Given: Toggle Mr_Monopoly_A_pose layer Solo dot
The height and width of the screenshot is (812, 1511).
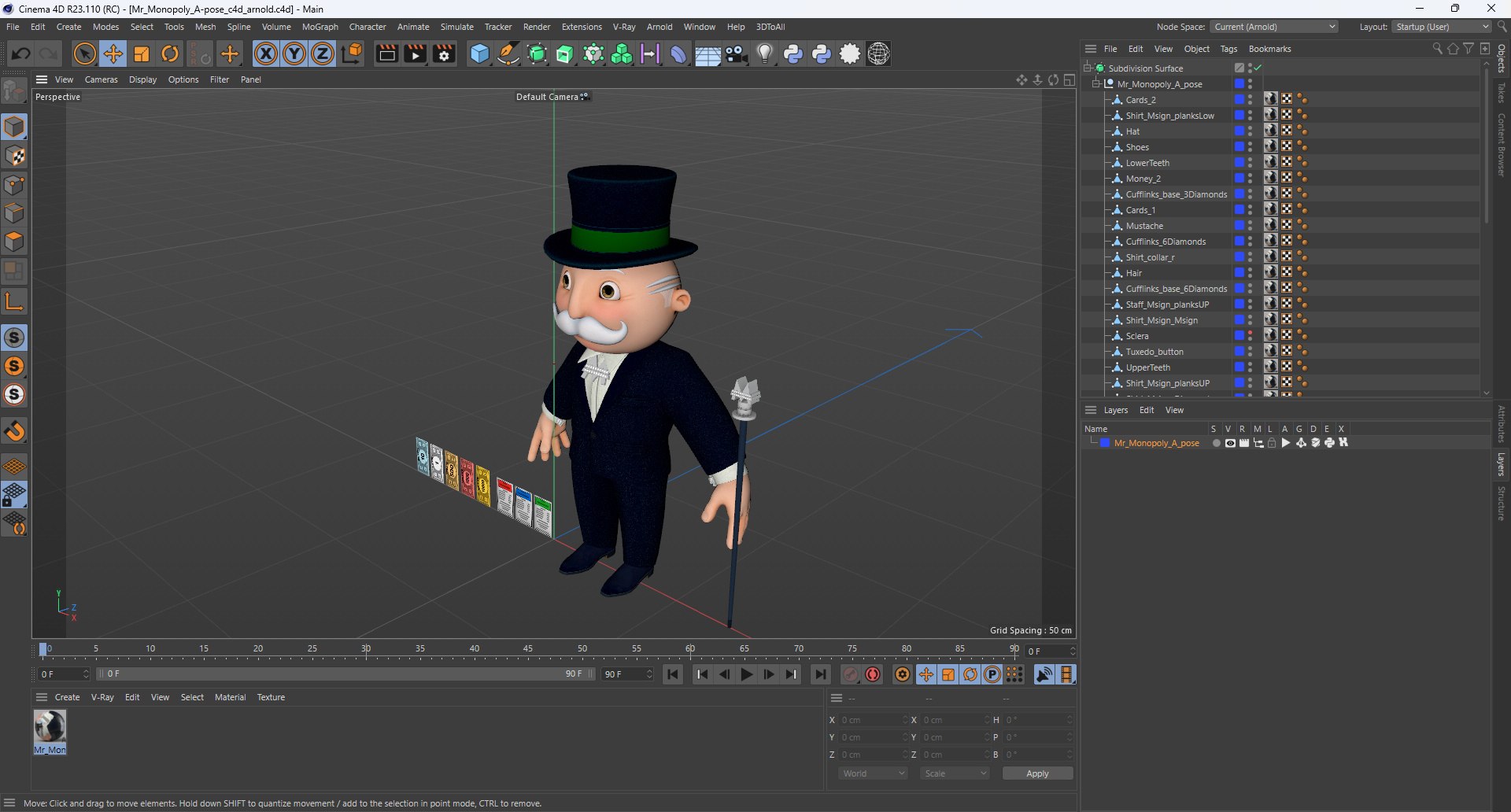Looking at the screenshot, I should point(1217,443).
